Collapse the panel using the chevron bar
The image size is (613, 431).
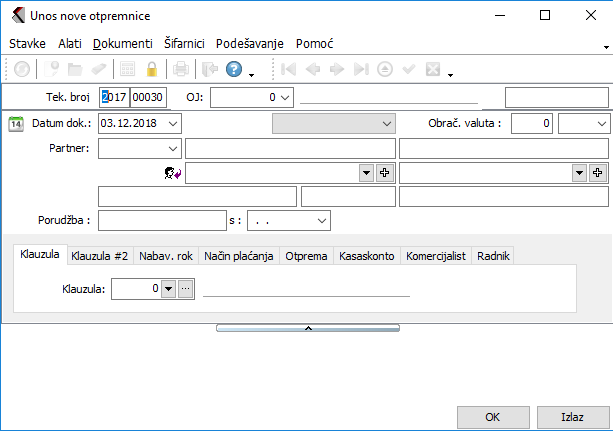308,327
